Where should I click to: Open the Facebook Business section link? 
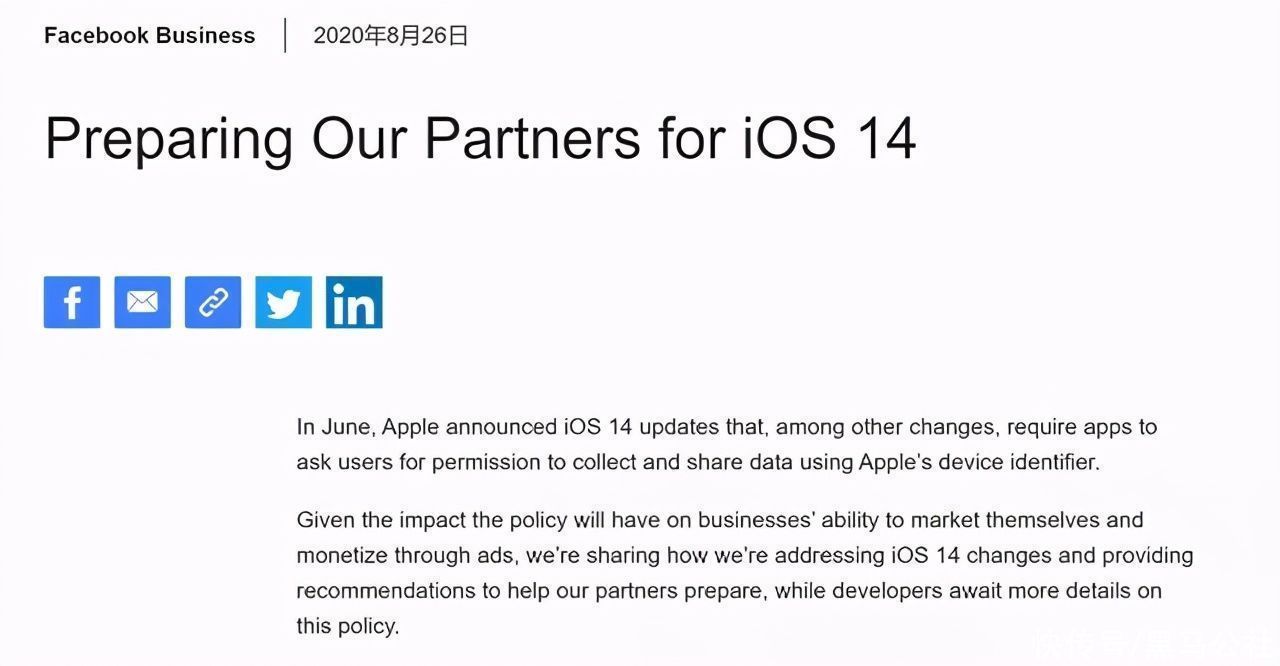tap(150, 36)
